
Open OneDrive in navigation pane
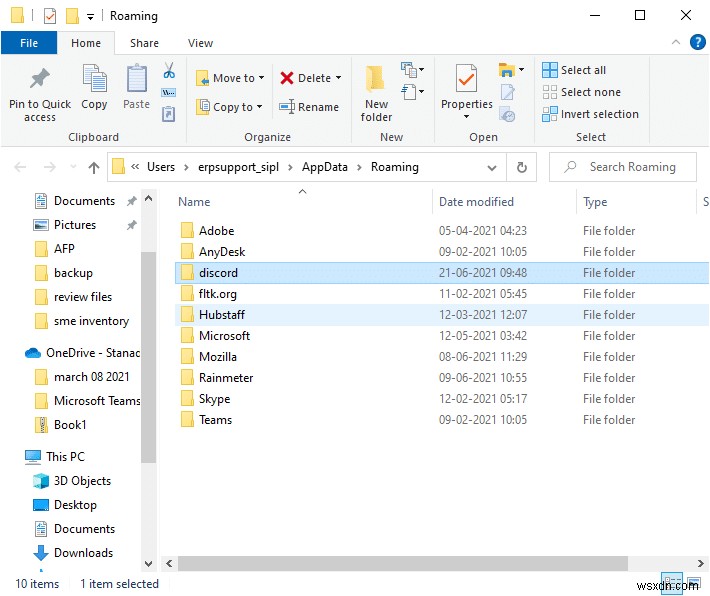(82, 353)
